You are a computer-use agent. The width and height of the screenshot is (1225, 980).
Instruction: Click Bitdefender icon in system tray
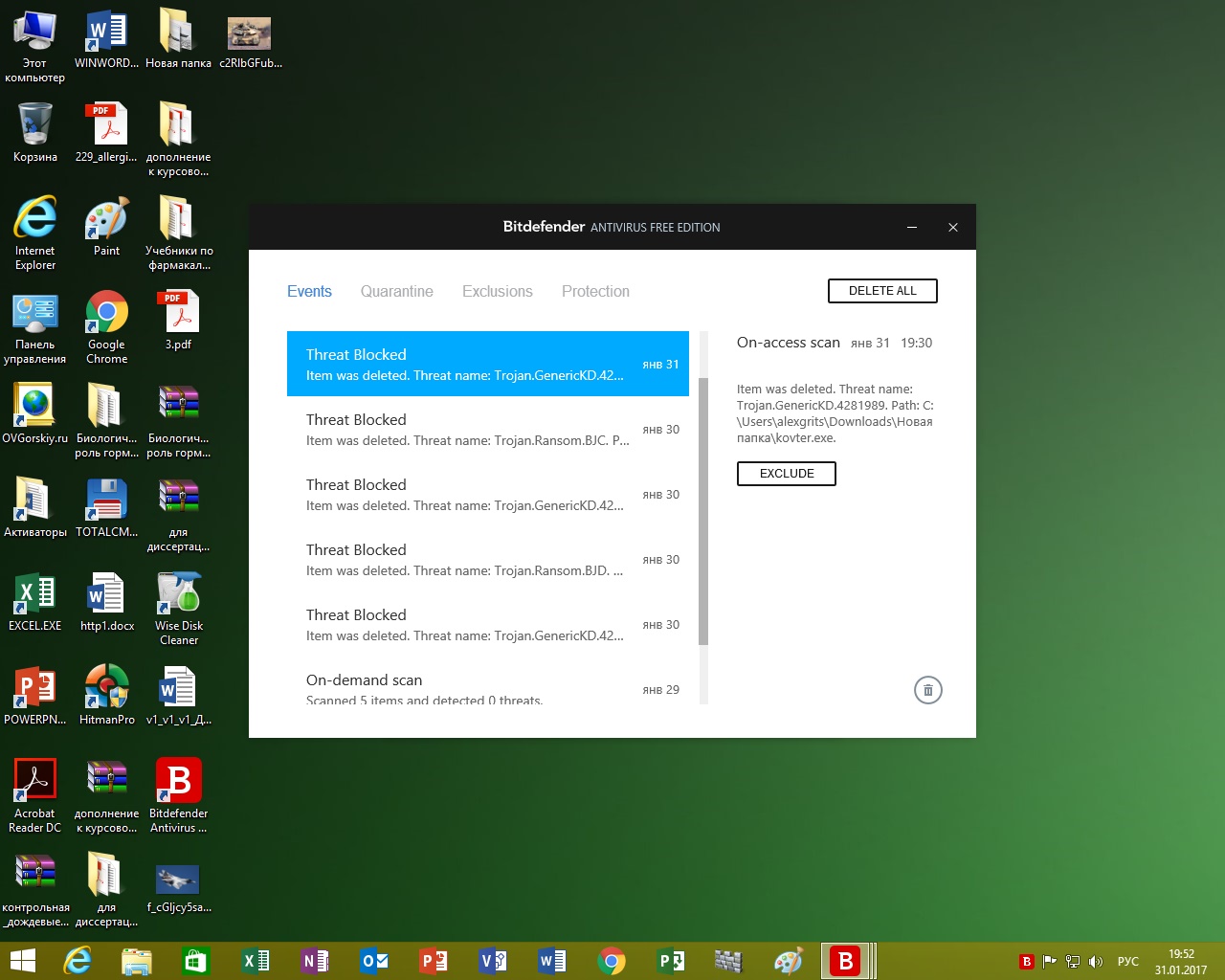tap(1026, 962)
